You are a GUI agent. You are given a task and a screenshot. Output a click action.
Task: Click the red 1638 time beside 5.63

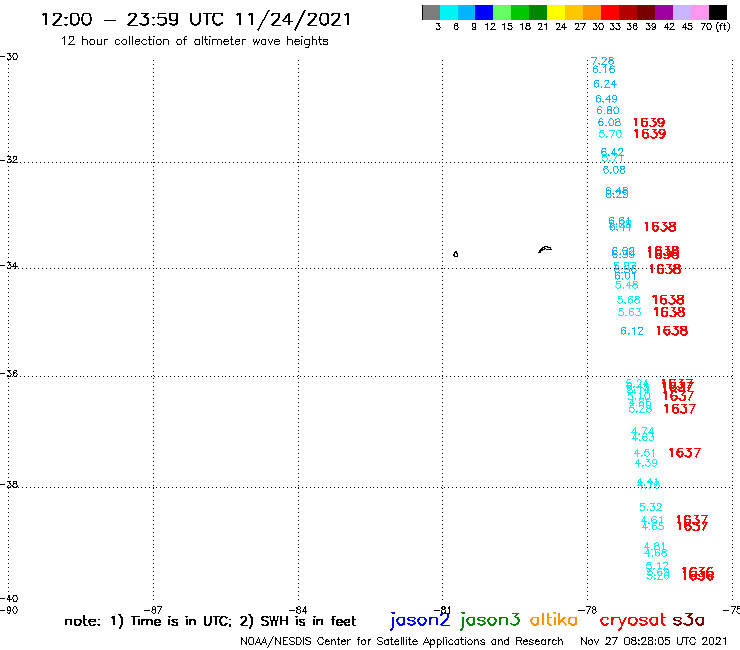pos(669,312)
